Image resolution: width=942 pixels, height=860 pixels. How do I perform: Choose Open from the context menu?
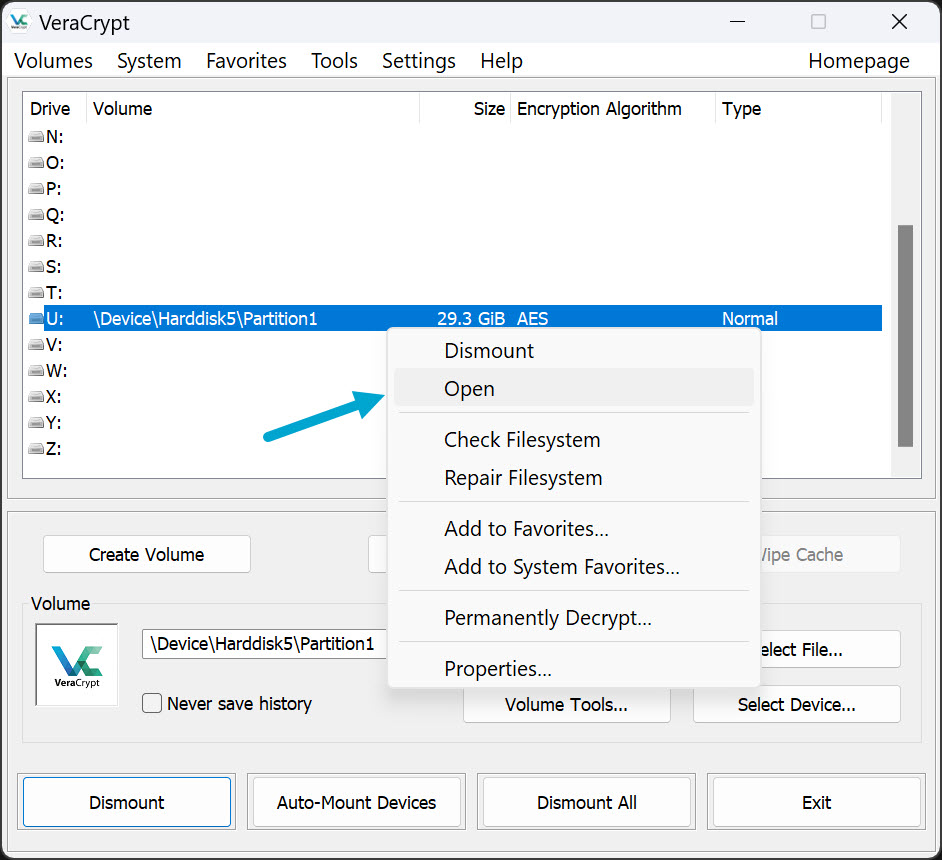pyautogui.click(x=469, y=389)
